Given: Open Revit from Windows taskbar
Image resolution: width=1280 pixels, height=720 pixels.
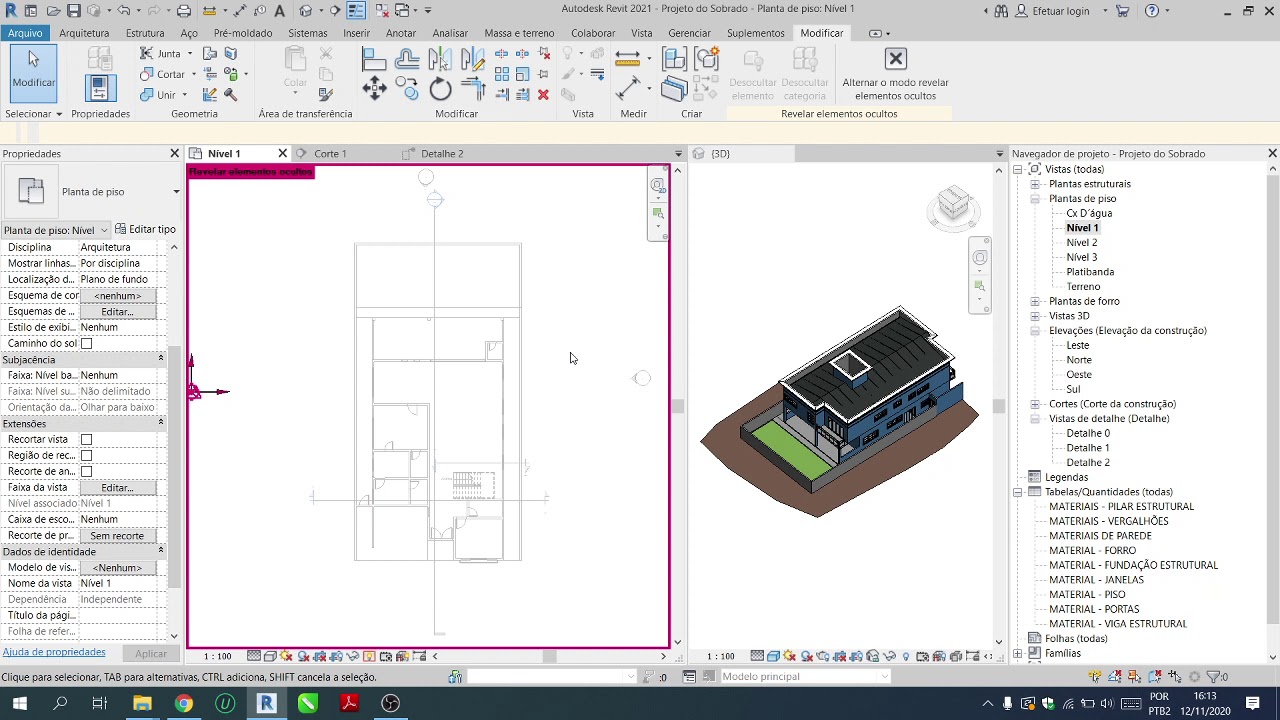Looking at the screenshot, I should click(266, 703).
